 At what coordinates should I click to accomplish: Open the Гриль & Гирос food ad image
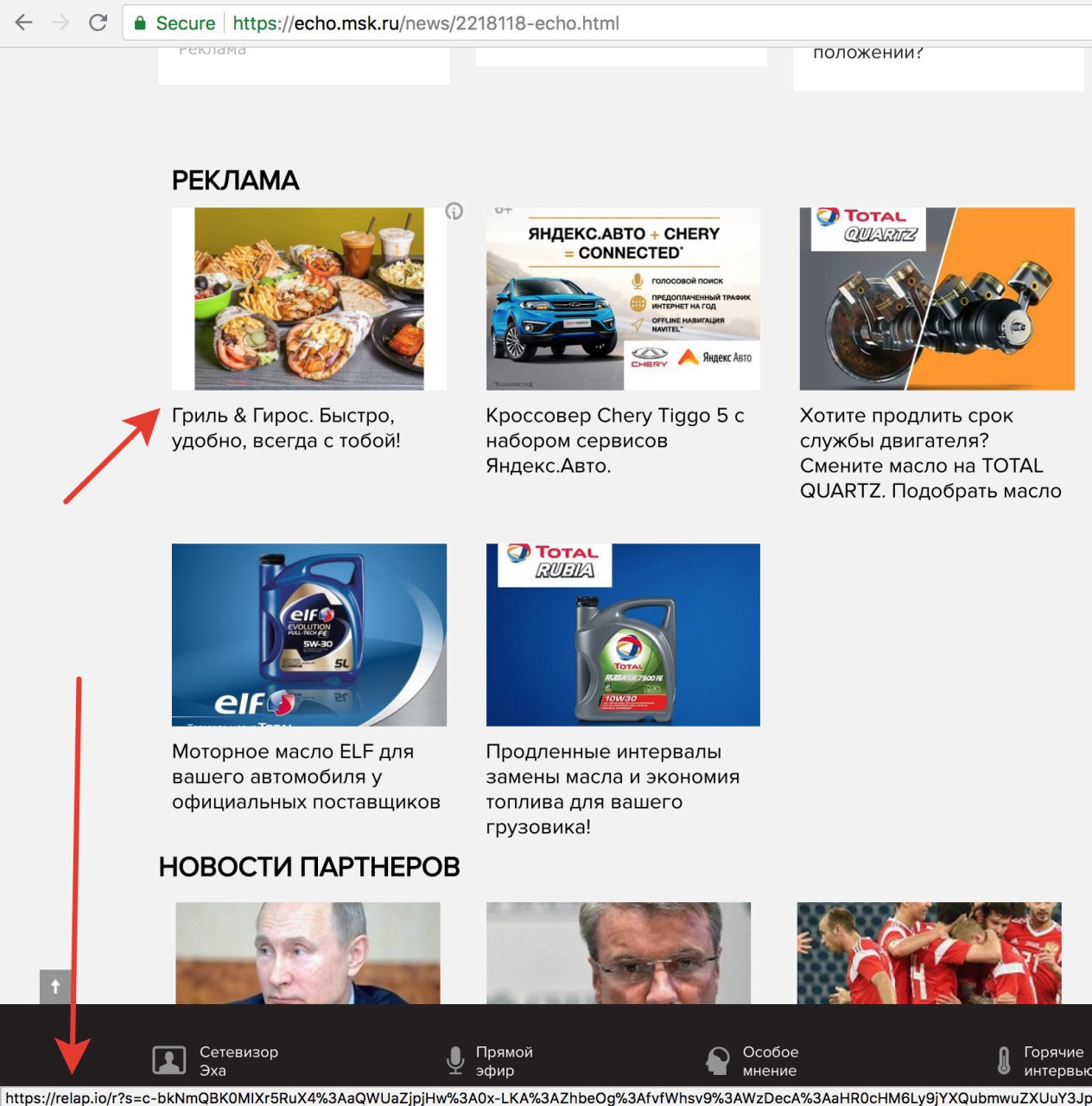pyautogui.click(x=309, y=299)
